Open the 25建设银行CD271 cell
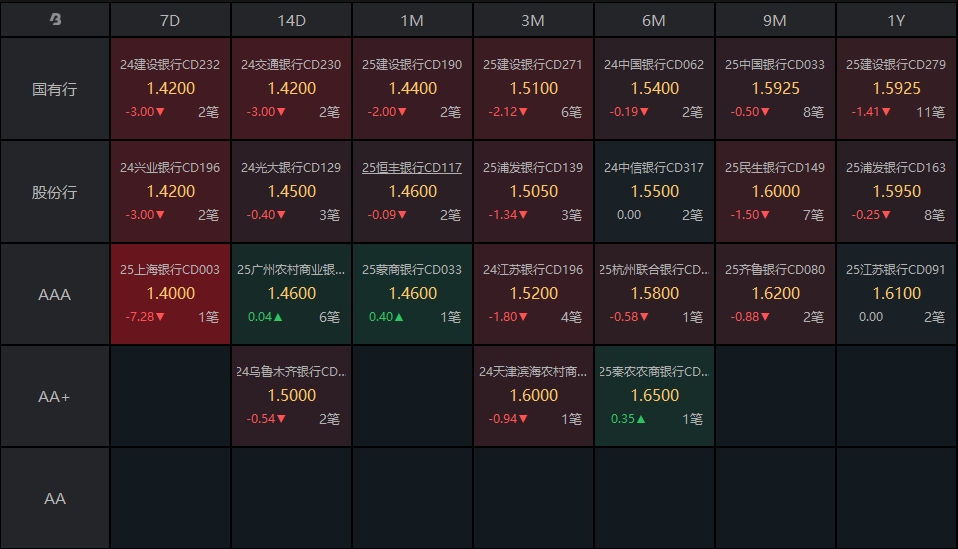 pyautogui.click(x=533, y=89)
